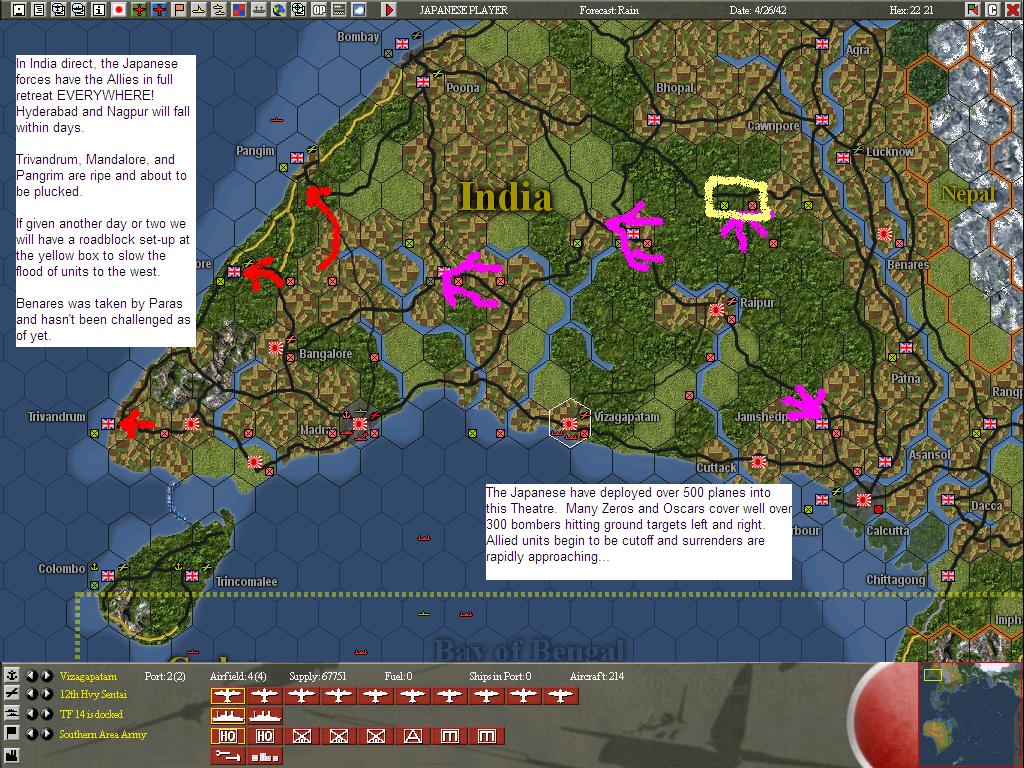
Task: Click the cloud weather toolbar icon
Action: click(359, 10)
